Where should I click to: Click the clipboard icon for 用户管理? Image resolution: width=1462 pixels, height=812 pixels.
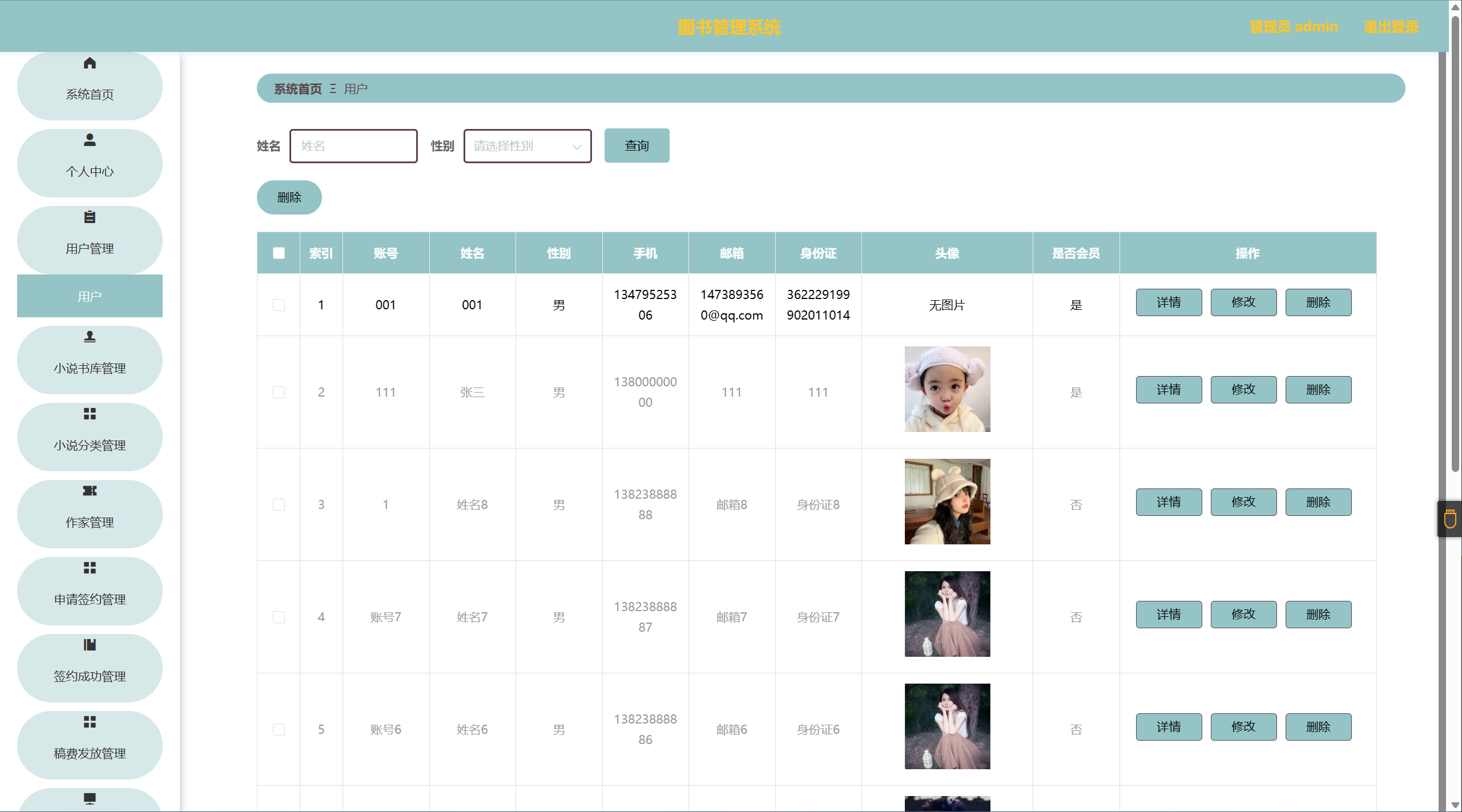90,217
